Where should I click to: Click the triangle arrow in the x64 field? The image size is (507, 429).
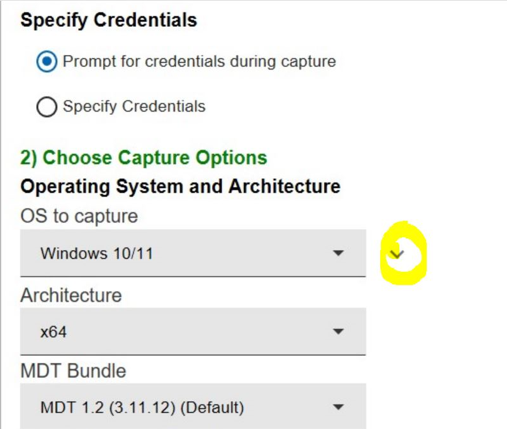[x=338, y=332]
